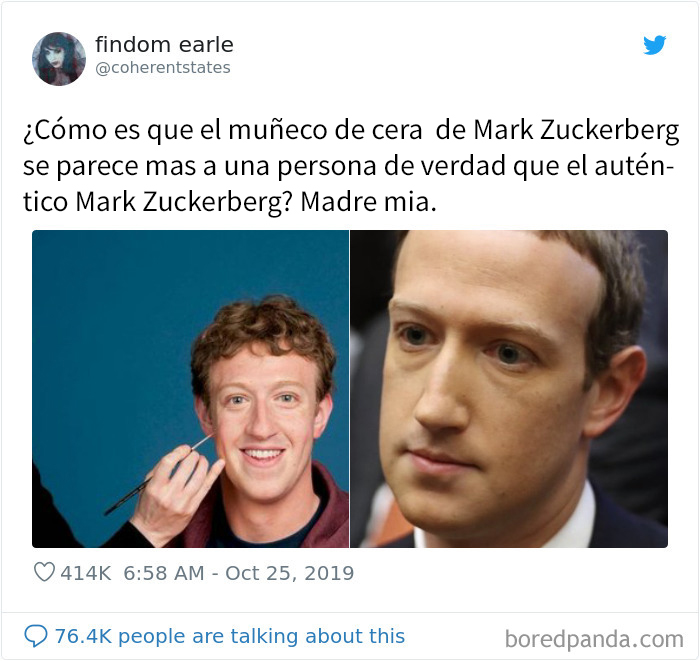Click the 6:58 AM timestamp
The height and width of the screenshot is (661, 700).
164,573
